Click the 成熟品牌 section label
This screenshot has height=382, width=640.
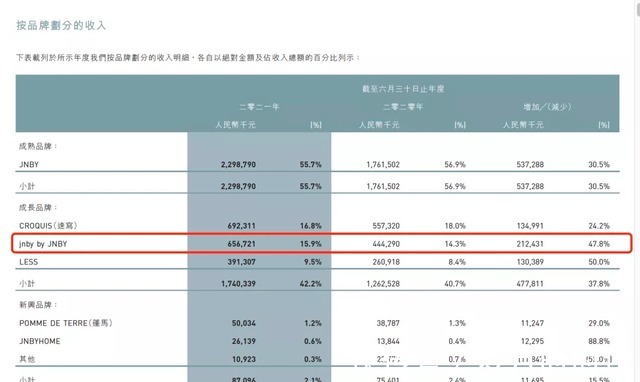click(x=38, y=146)
